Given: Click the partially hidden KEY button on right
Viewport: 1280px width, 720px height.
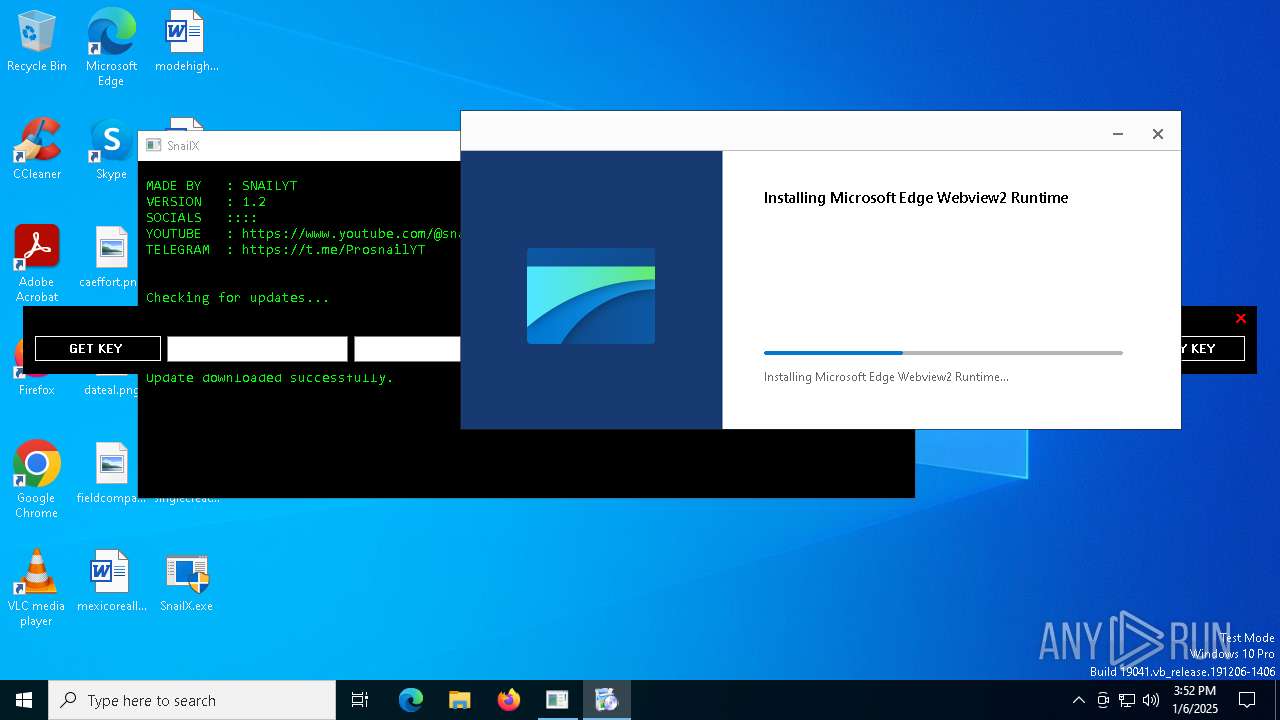Looking at the screenshot, I should point(1213,348).
